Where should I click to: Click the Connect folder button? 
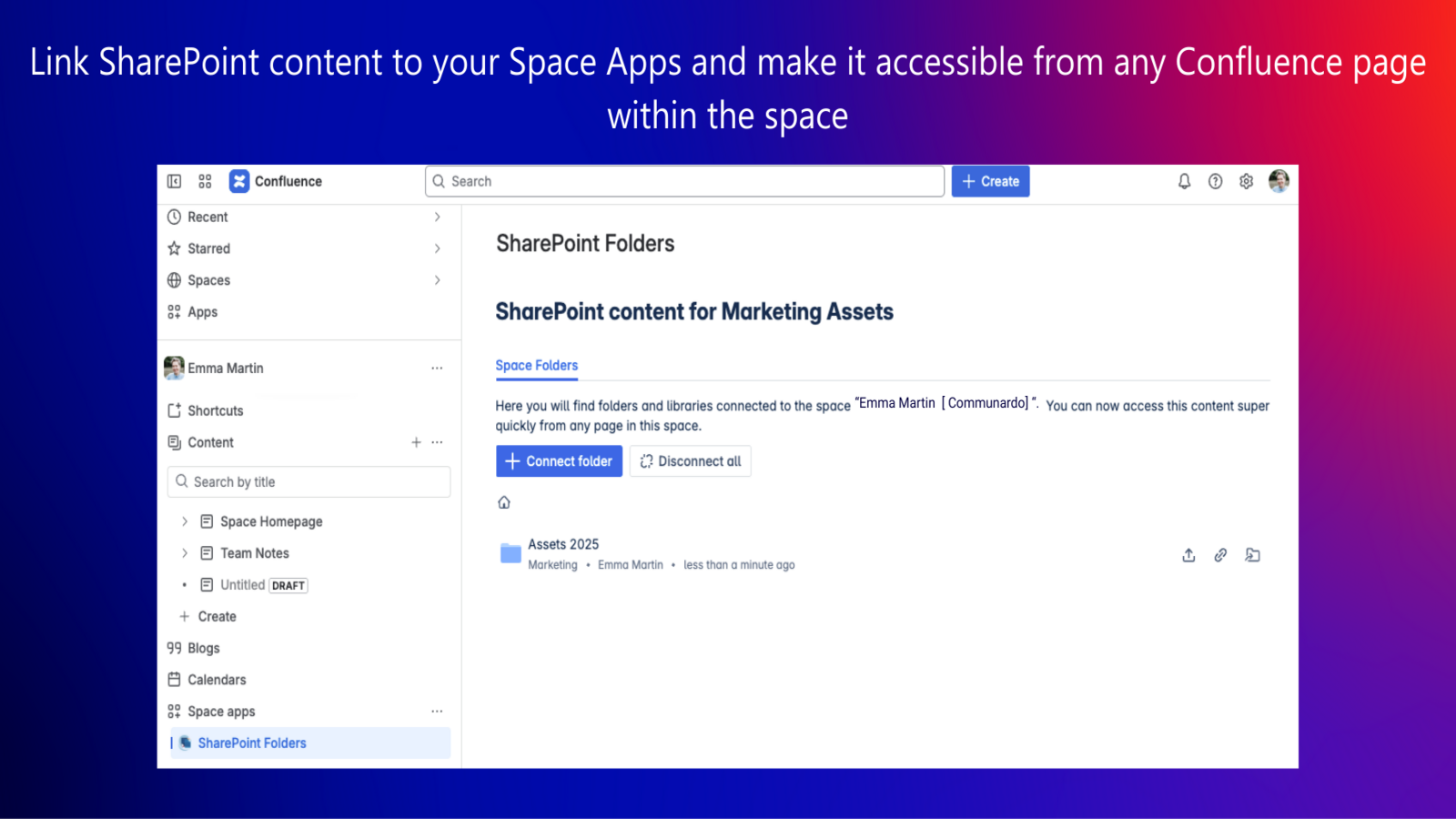[559, 461]
